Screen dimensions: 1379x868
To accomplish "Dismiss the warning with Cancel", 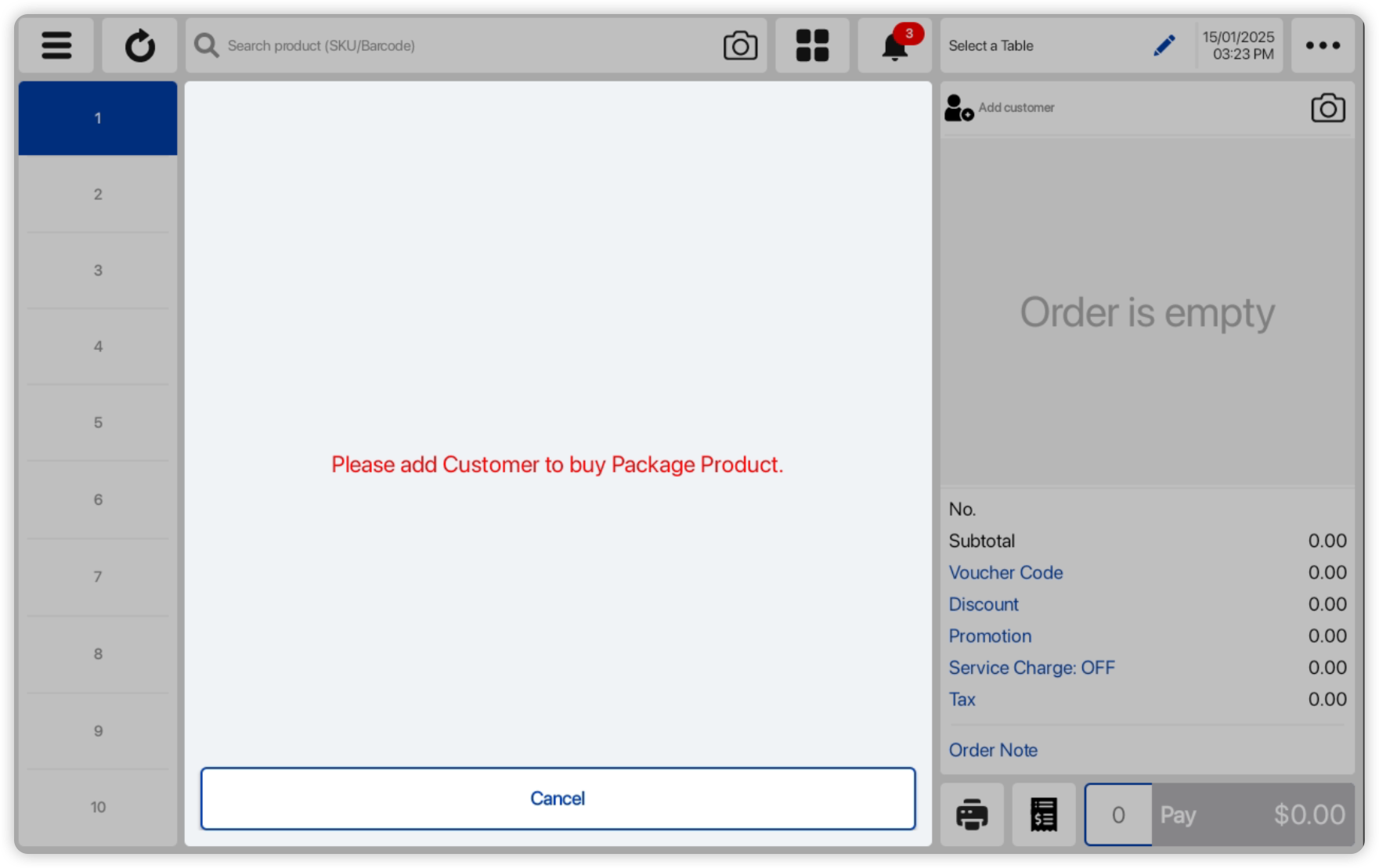I will (x=557, y=798).
